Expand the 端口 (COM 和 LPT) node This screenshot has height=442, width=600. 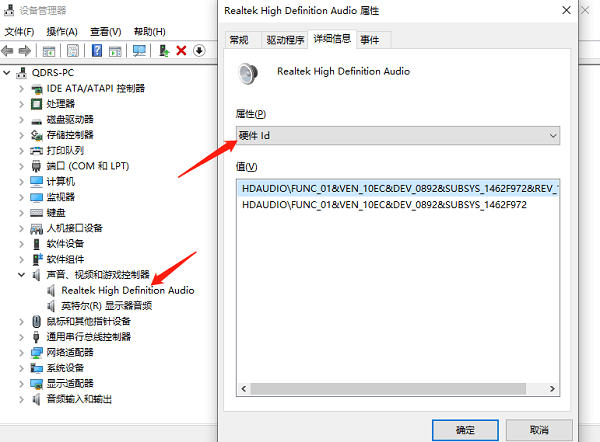(21, 166)
